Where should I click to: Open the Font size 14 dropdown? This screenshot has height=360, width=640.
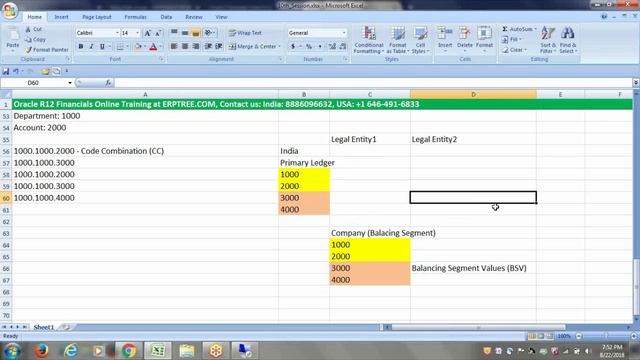(x=137, y=33)
